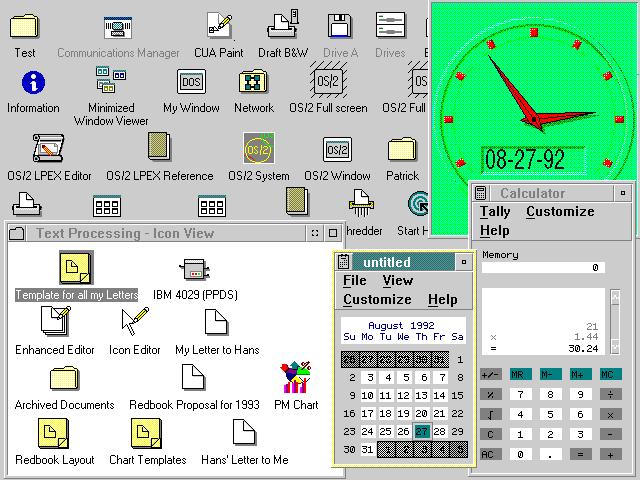
Task: Open the OS/2 System icon
Action: click(258, 148)
